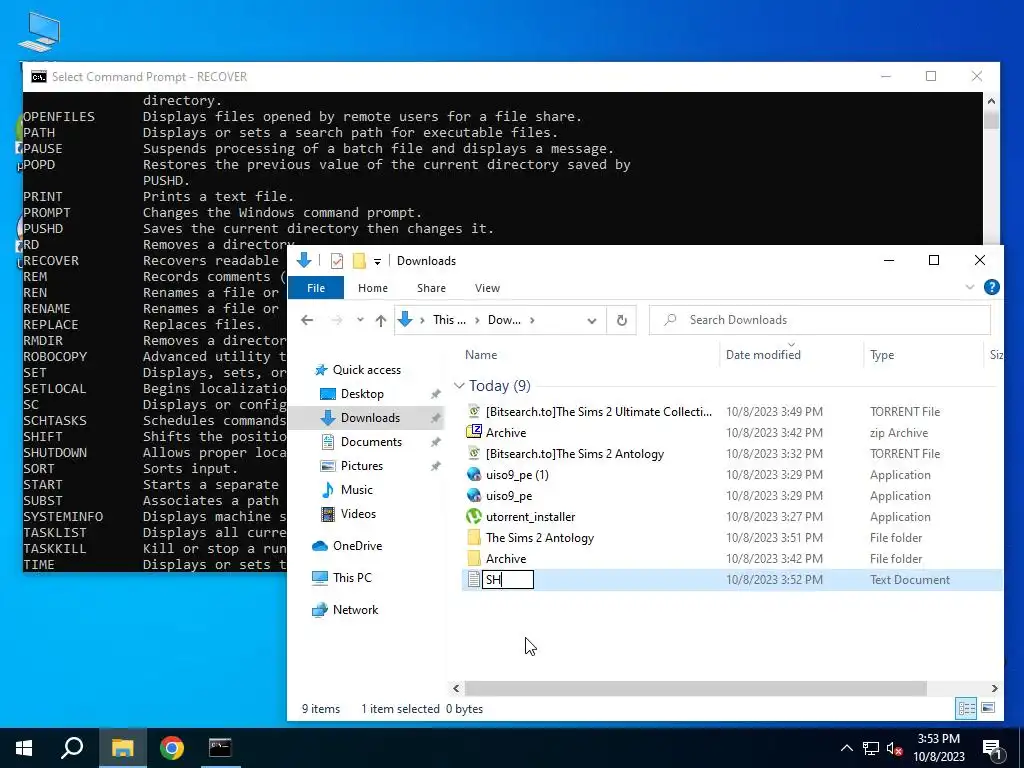1024x768 pixels.
Task: Open the notification center icon
Action: 993,748
